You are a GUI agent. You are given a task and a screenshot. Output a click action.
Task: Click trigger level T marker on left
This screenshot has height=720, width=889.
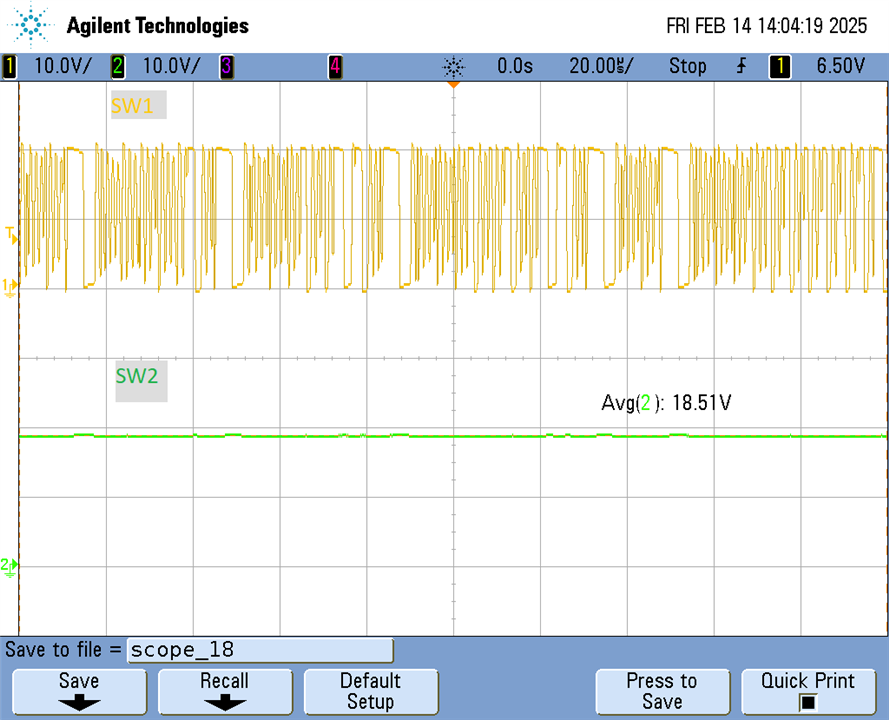11,235
